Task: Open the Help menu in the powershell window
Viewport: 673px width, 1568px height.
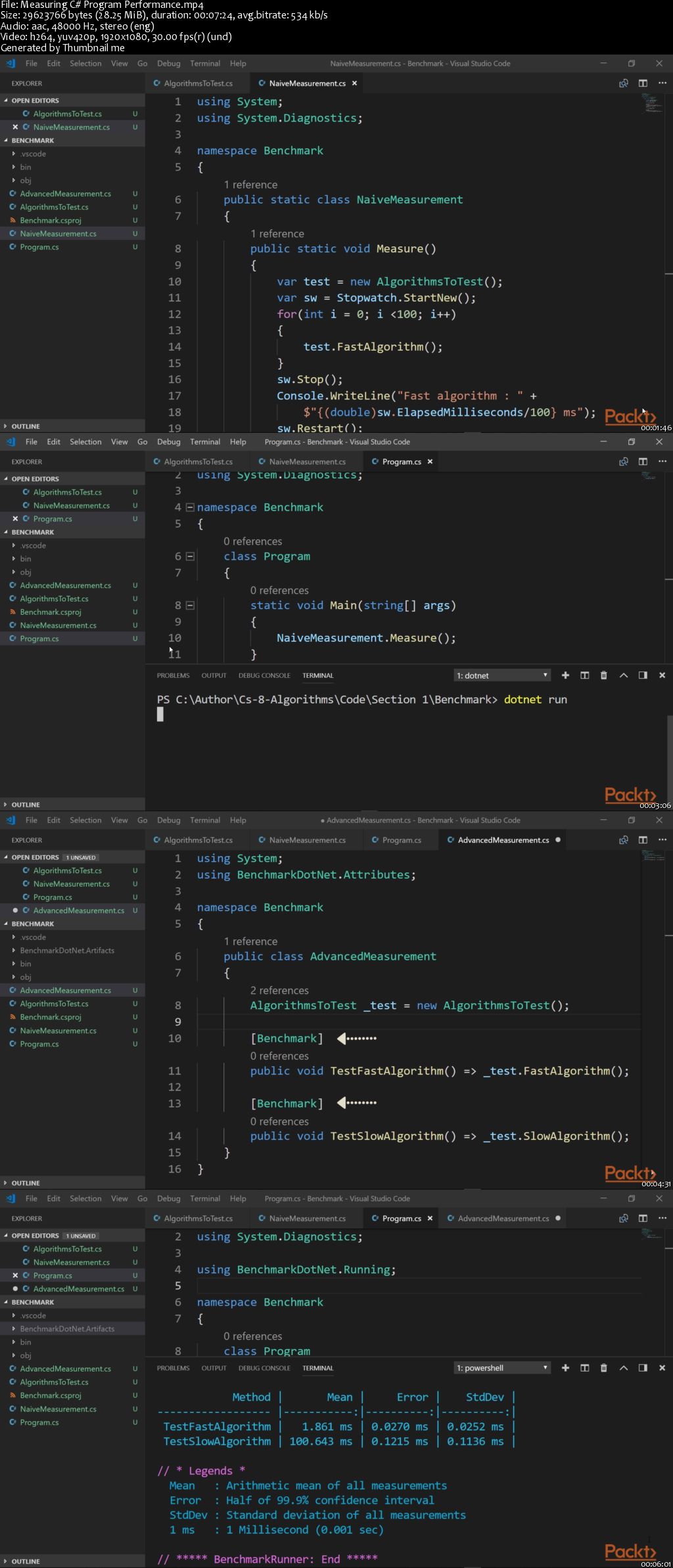Action: pyautogui.click(x=238, y=1199)
